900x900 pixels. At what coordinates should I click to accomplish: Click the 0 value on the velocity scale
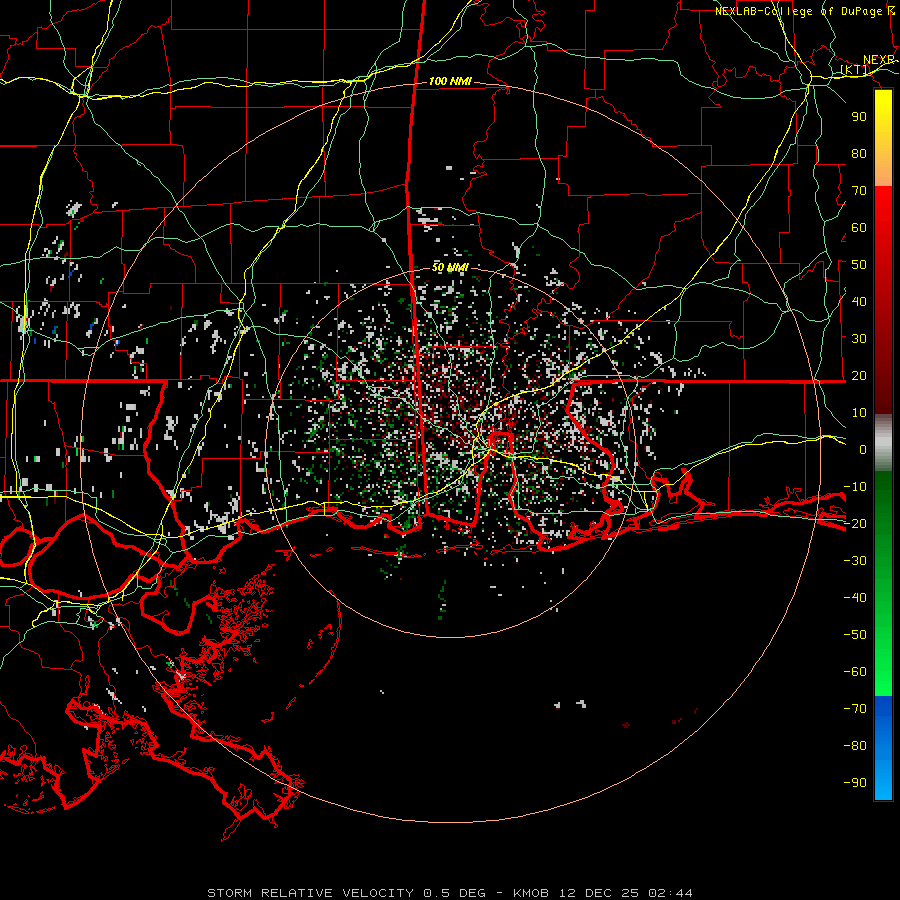(863, 449)
